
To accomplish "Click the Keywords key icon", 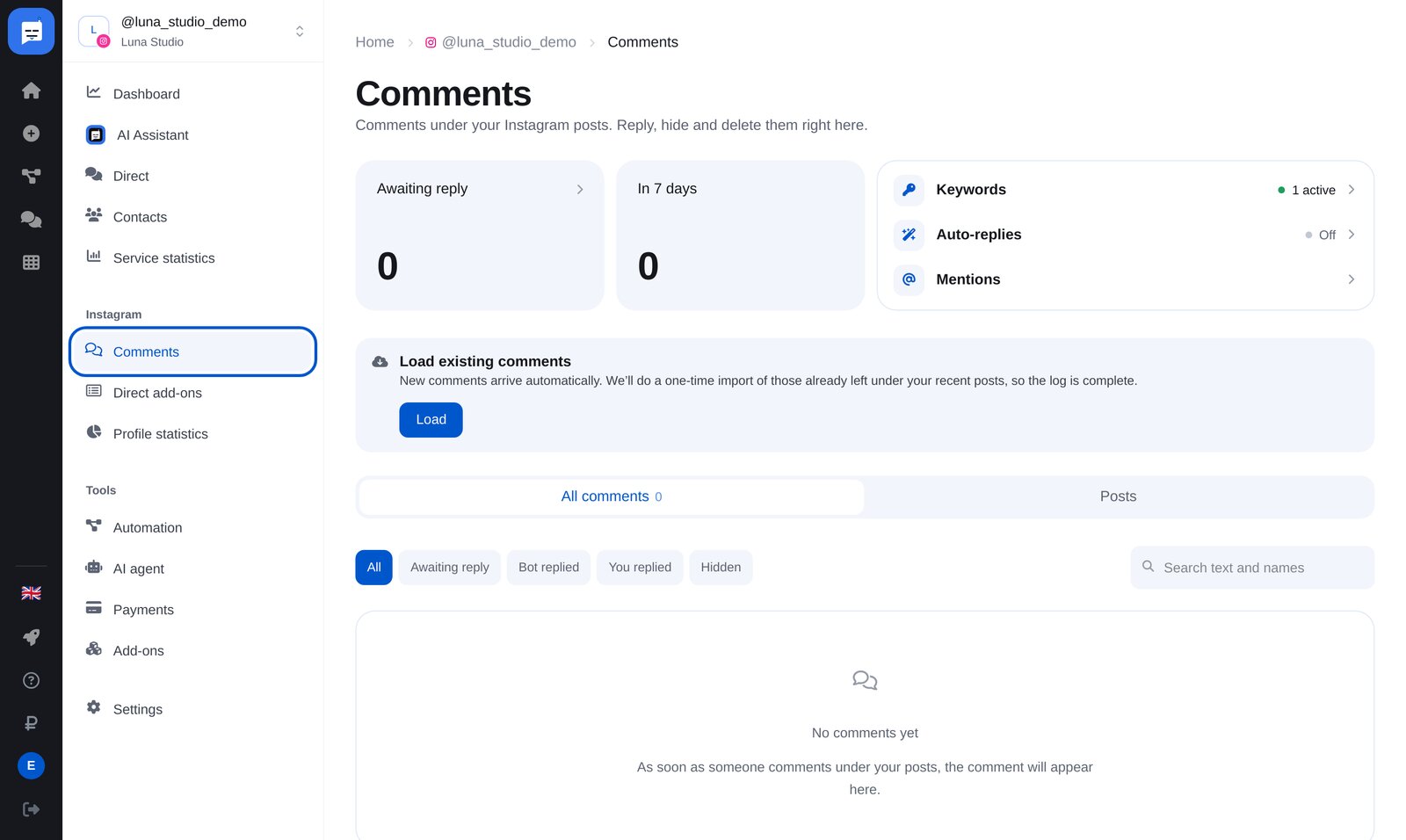I will [x=909, y=190].
